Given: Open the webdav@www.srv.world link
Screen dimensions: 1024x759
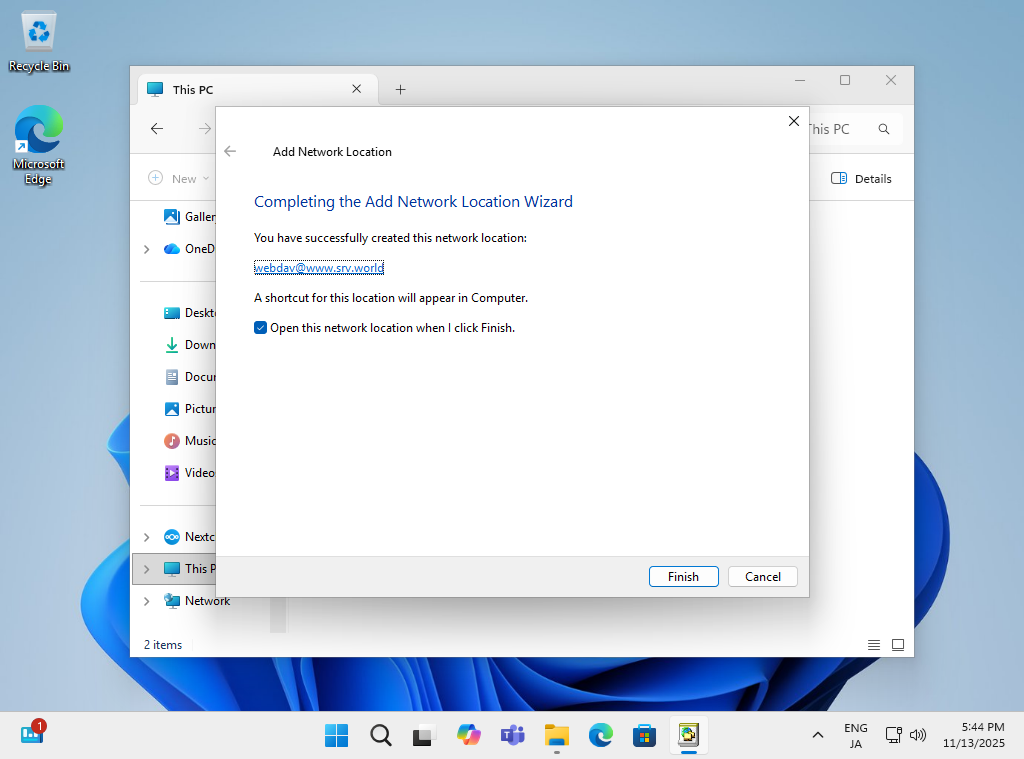Looking at the screenshot, I should click(x=319, y=268).
